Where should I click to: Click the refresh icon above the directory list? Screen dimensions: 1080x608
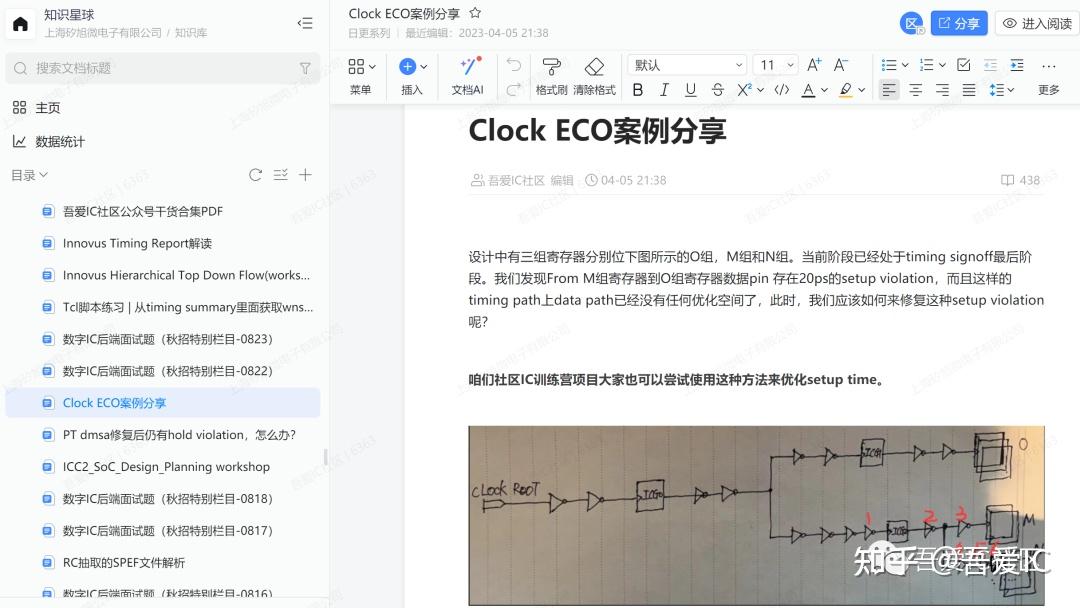256,174
